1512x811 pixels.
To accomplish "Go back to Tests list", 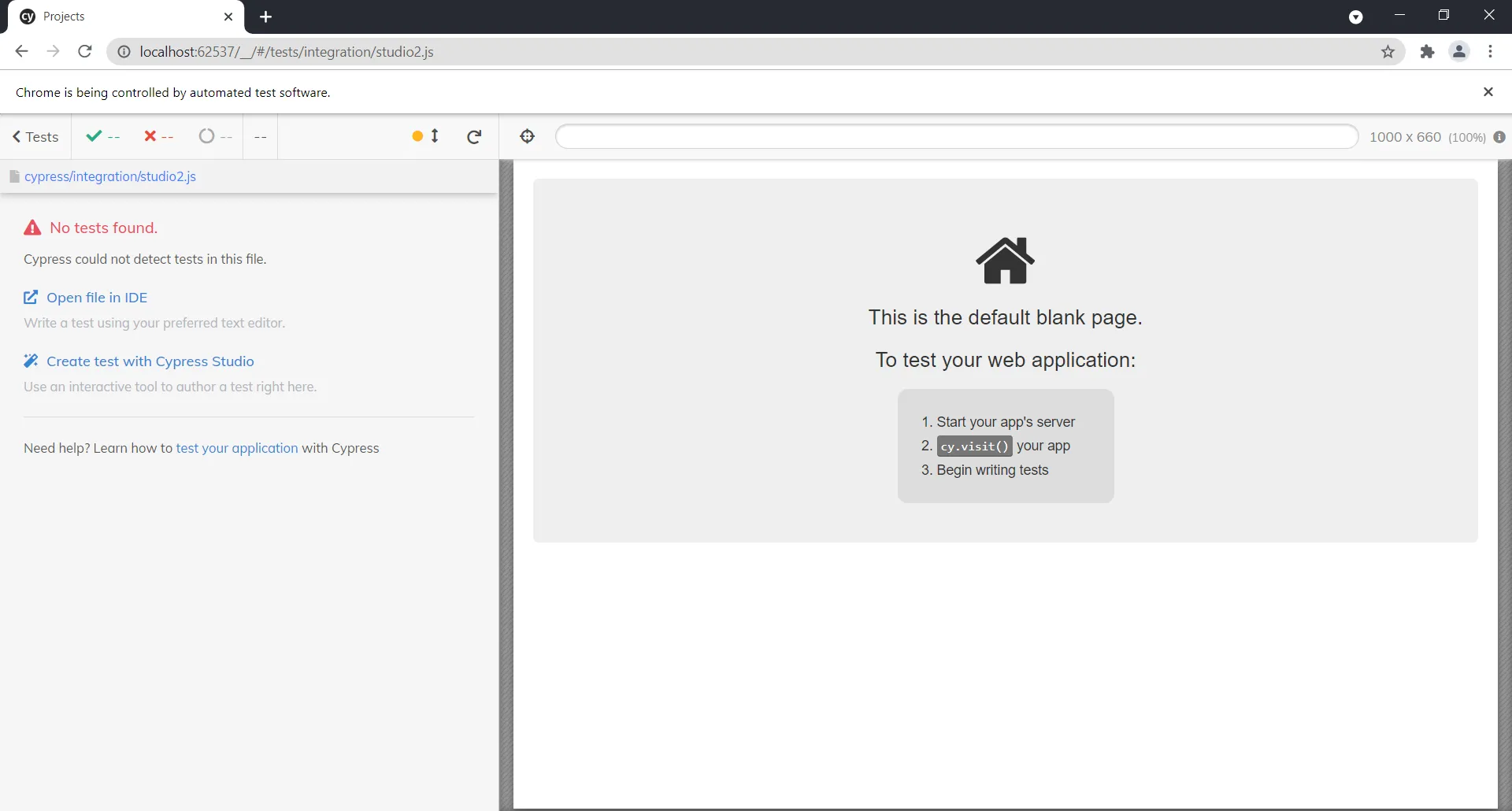I will [35, 137].
